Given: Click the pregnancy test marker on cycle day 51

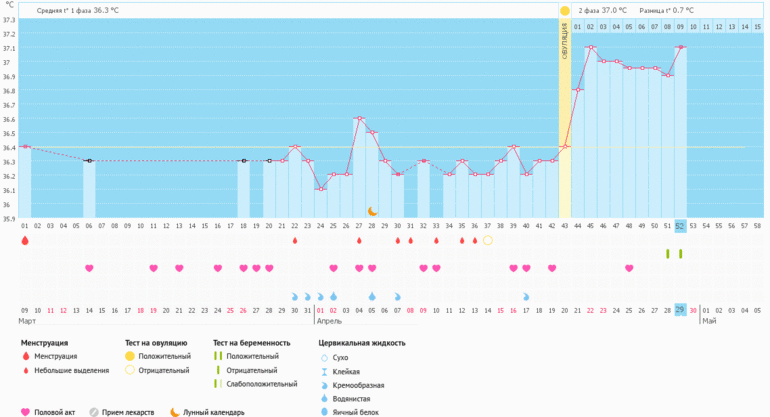Looking at the screenshot, I should 668,254.
